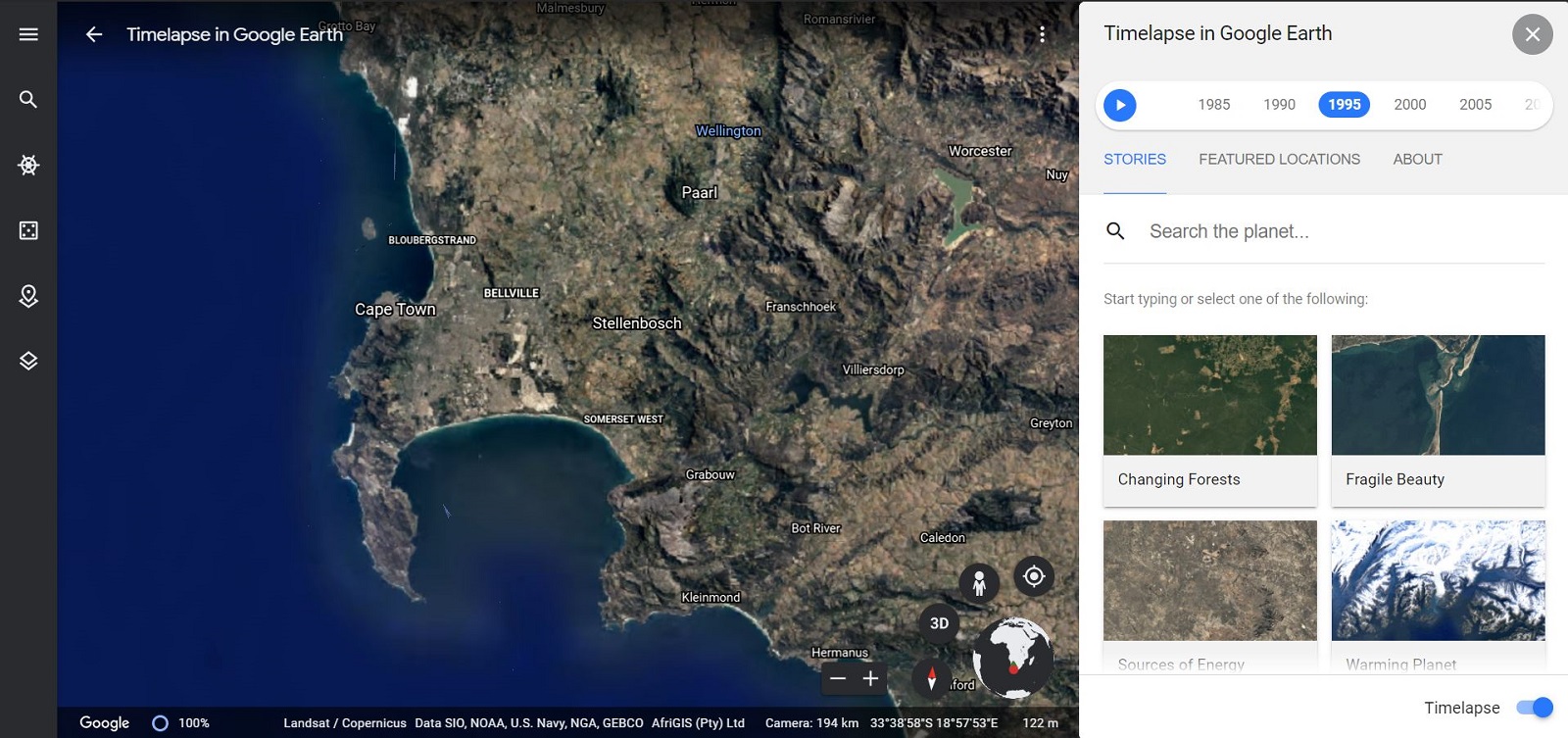1568x738 pixels.
Task: Click the I'm Feeling Lucky dice icon
Action: coord(28,230)
